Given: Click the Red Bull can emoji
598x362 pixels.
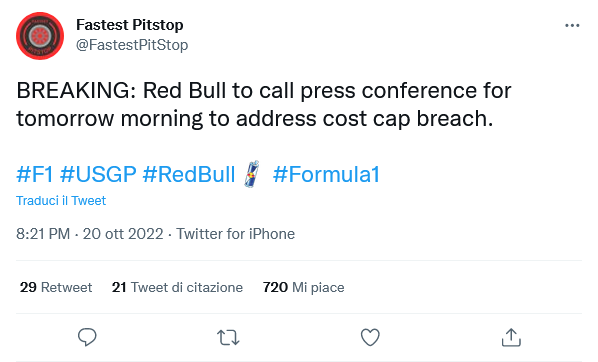Looking at the screenshot, I should click(252, 174).
